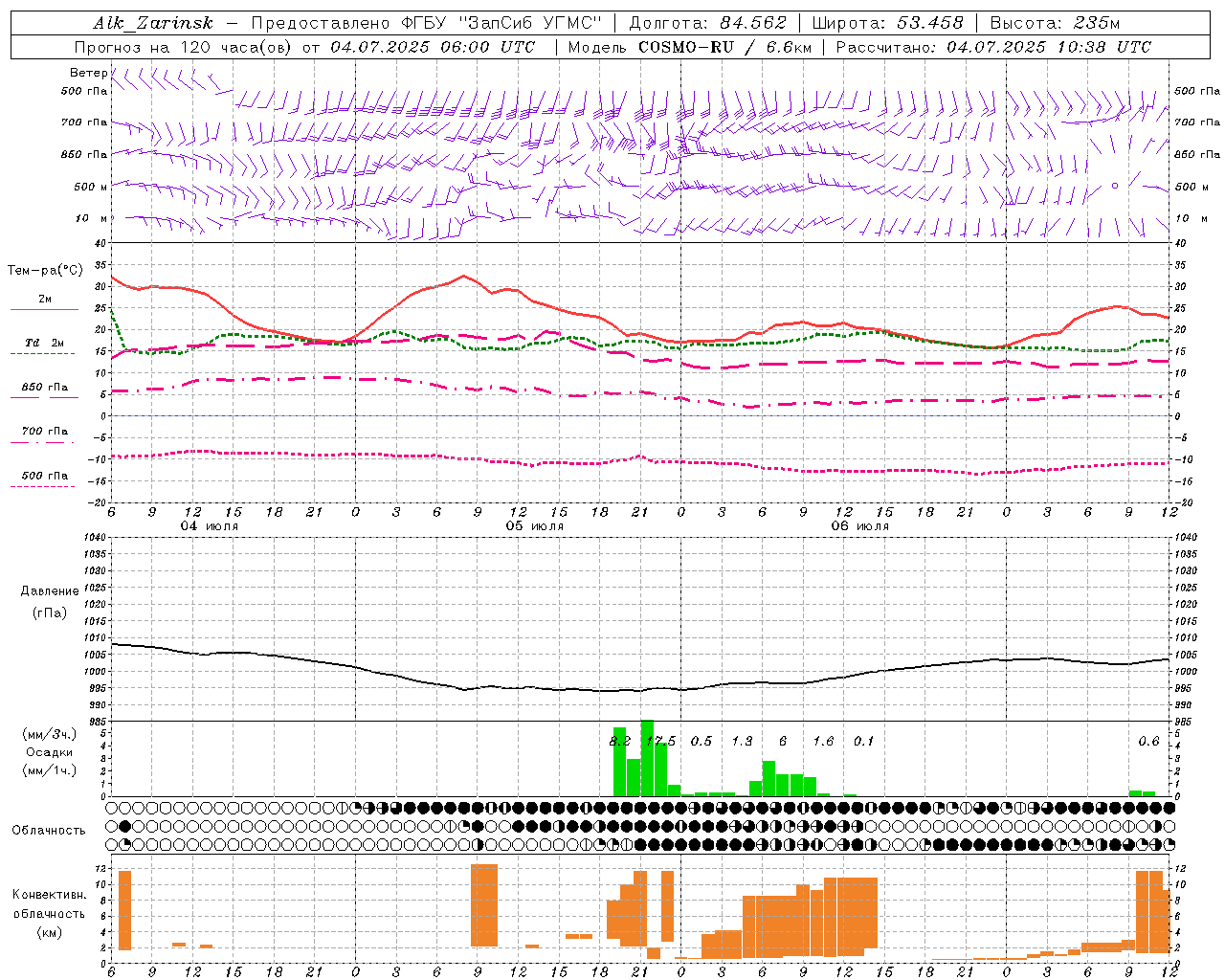Click the precipitation value 0.1
Screen dimensions: 1225x980
pyautogui.click(x=864, y=742)
